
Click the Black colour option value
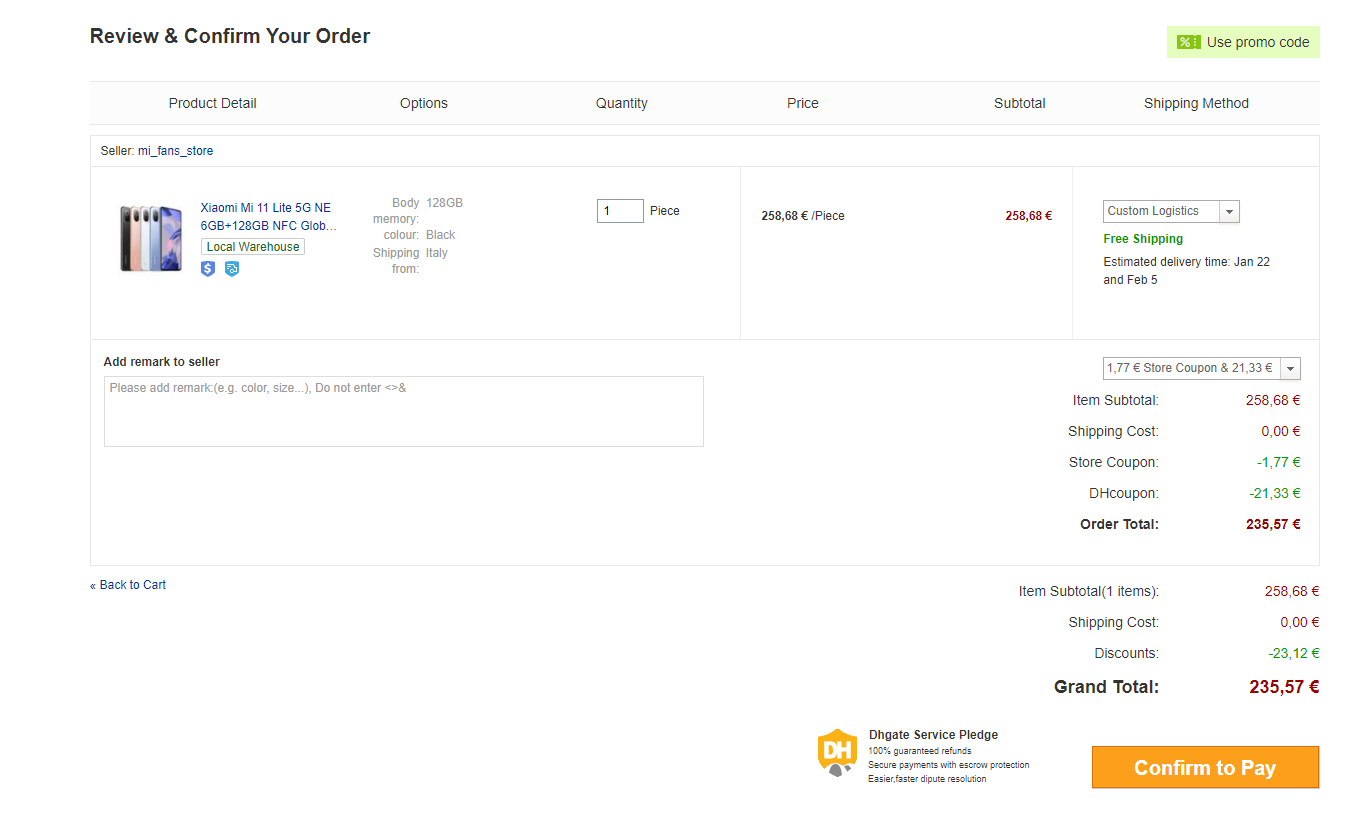tap(440, 235)
